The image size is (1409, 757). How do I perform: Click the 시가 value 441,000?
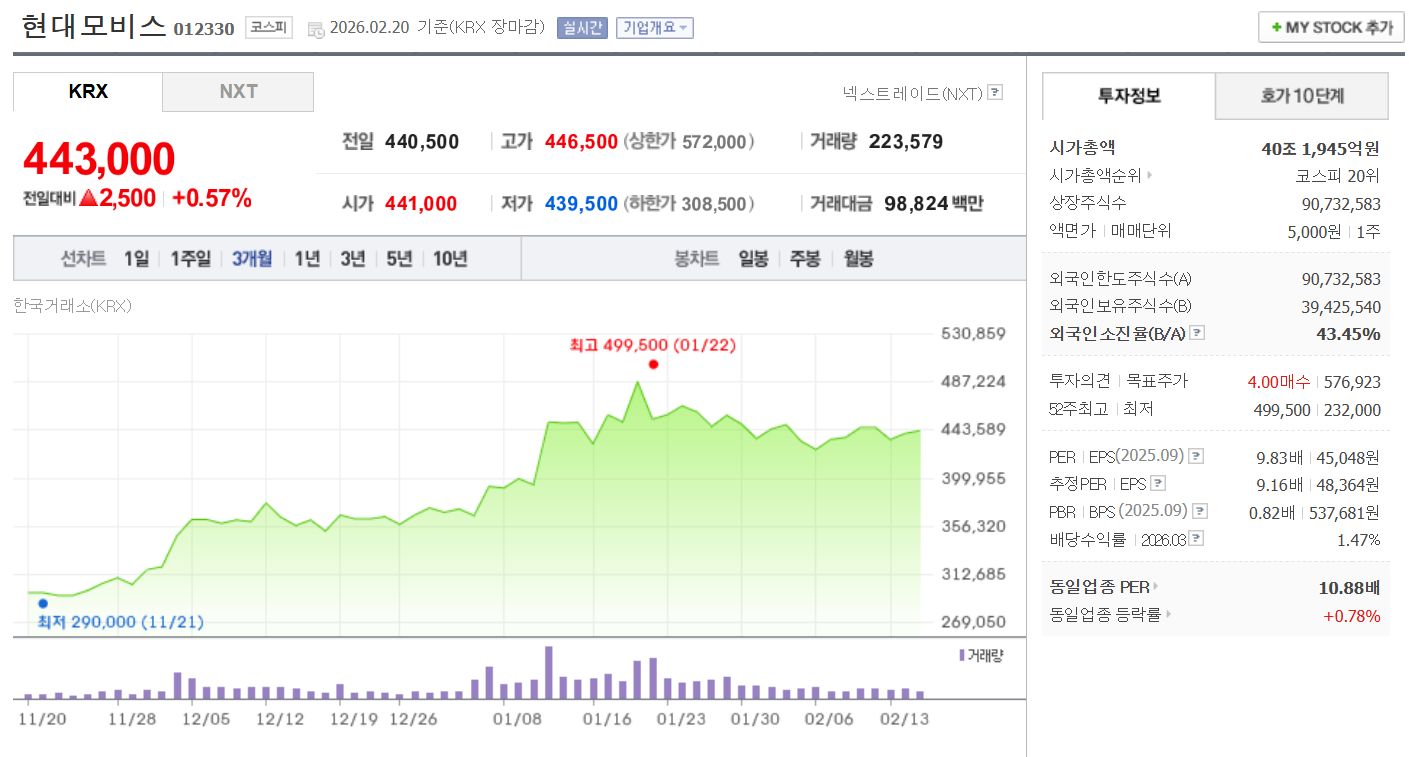click(421, 204)
